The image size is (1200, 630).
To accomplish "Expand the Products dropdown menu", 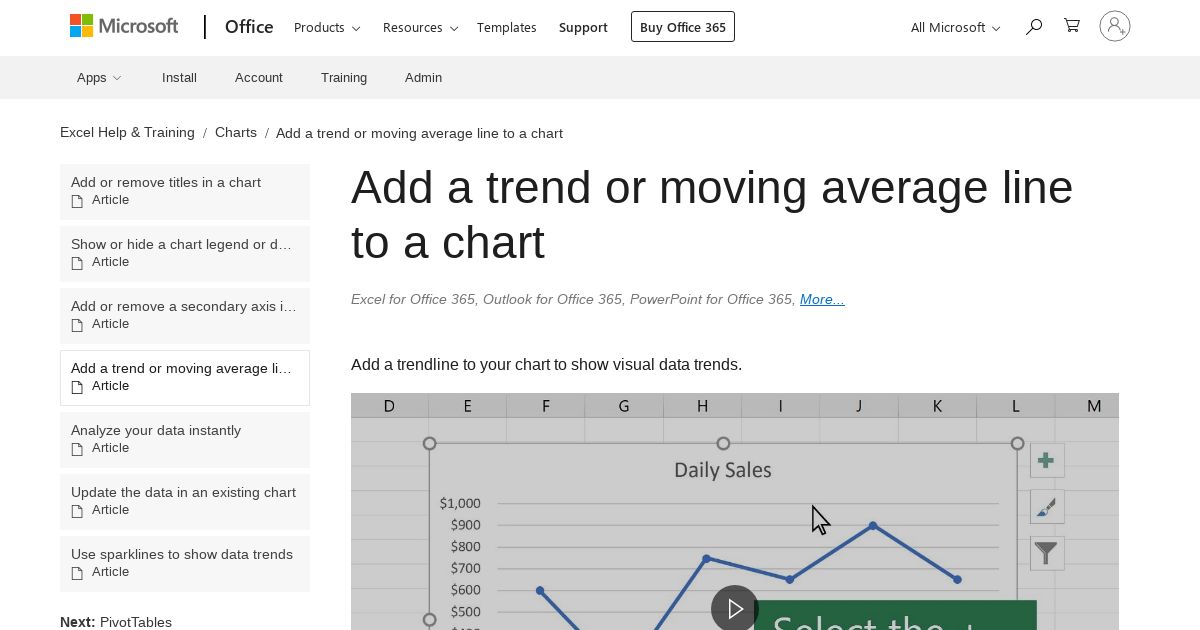I will pyautogui.click(x=327, y=27).
